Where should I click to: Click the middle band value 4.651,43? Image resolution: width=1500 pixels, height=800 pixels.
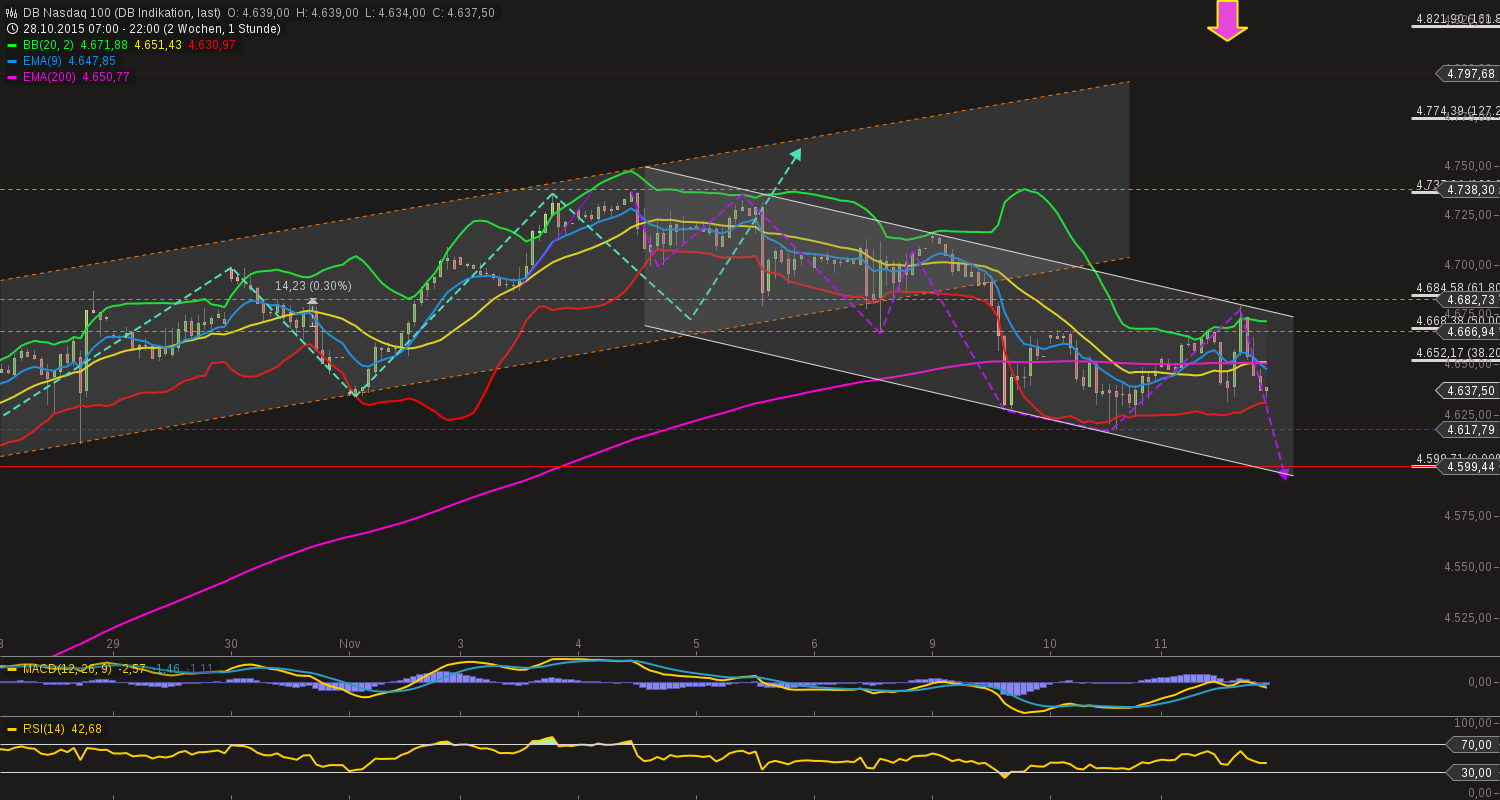coord(158,45)
